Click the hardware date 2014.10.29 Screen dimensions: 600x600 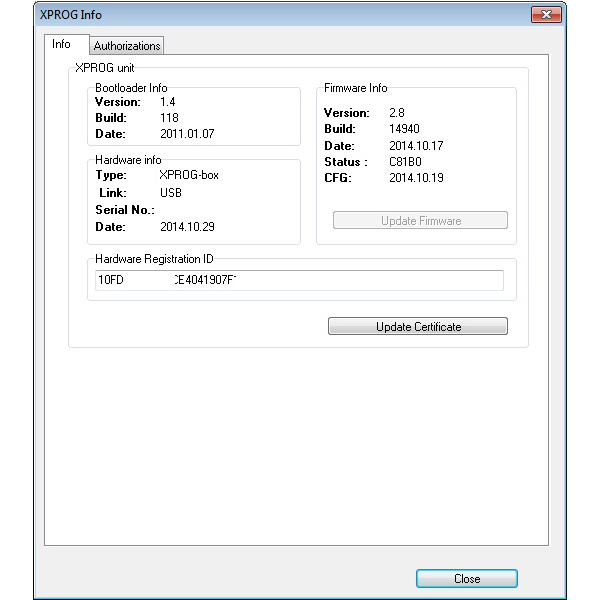[187, 227]
